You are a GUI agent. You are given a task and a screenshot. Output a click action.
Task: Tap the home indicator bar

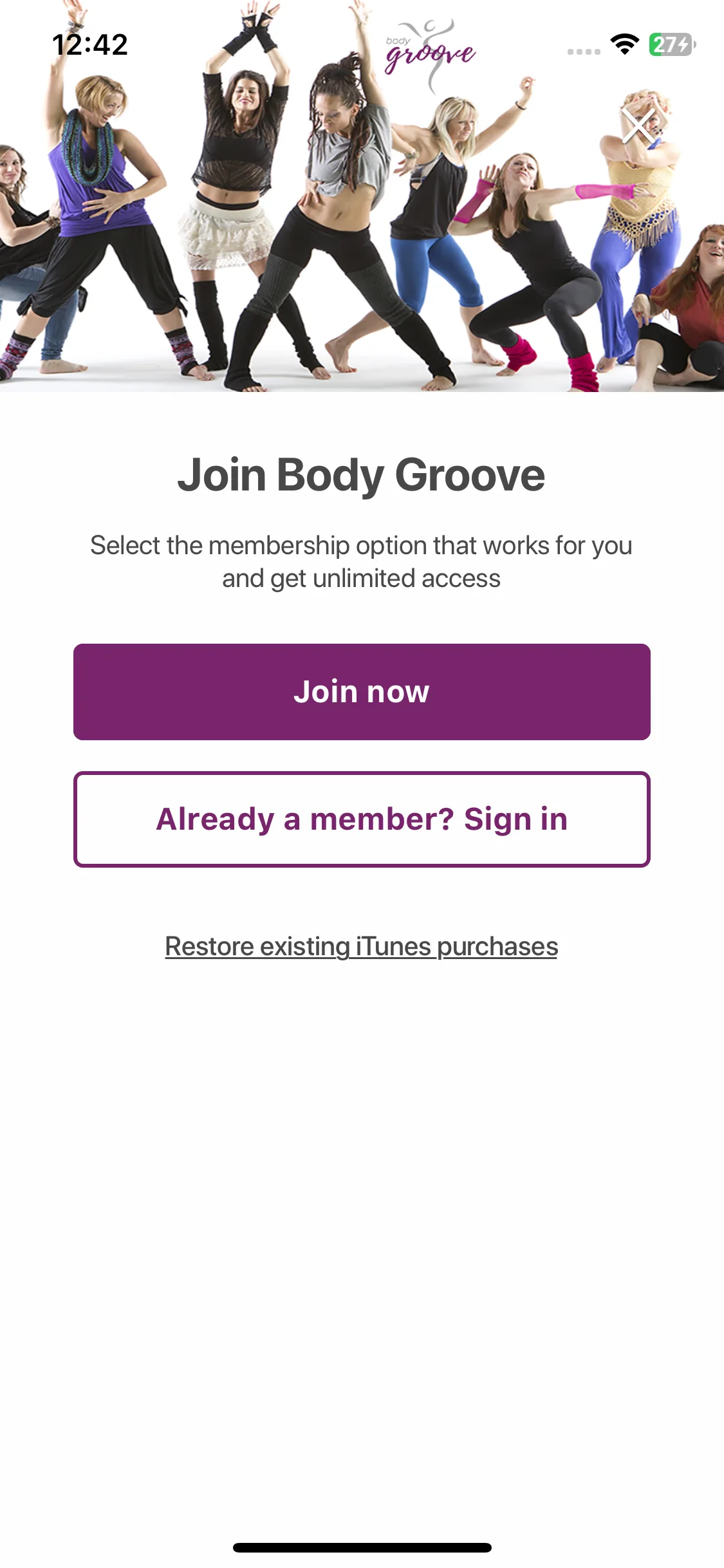coord(362,1547)
